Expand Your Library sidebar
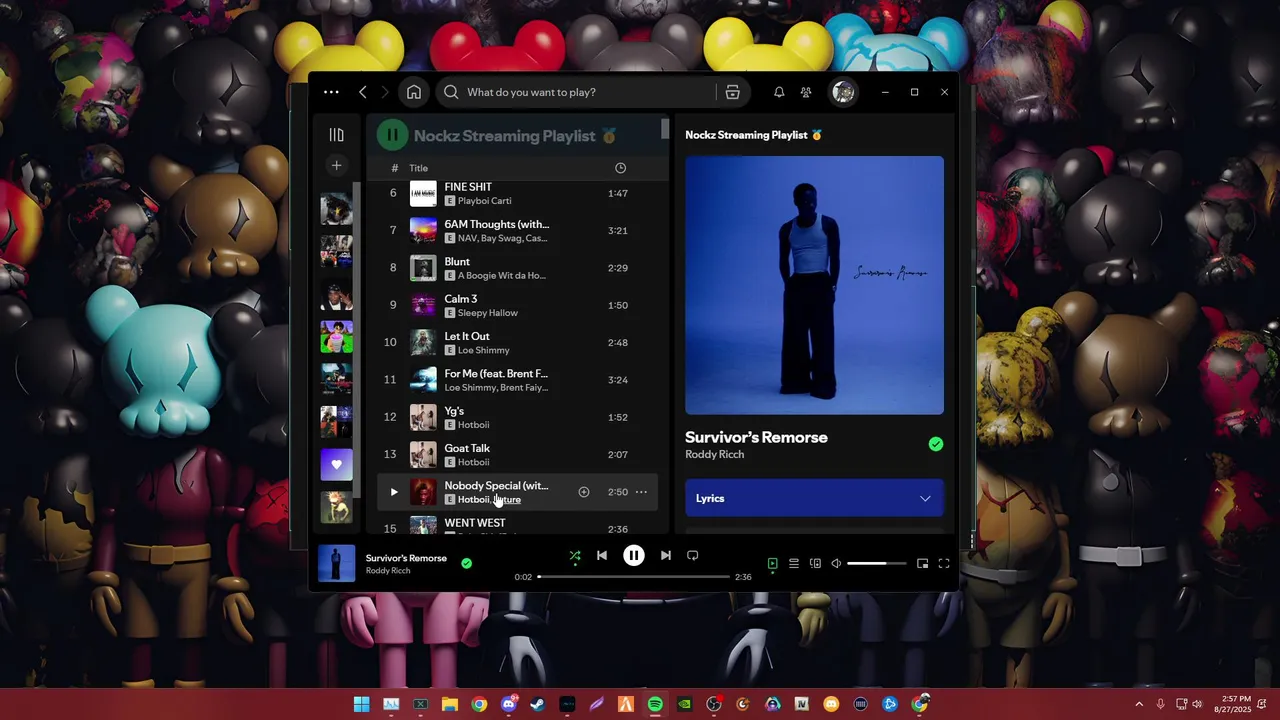Screen dimensions: 1280x720 click(336, 135)
